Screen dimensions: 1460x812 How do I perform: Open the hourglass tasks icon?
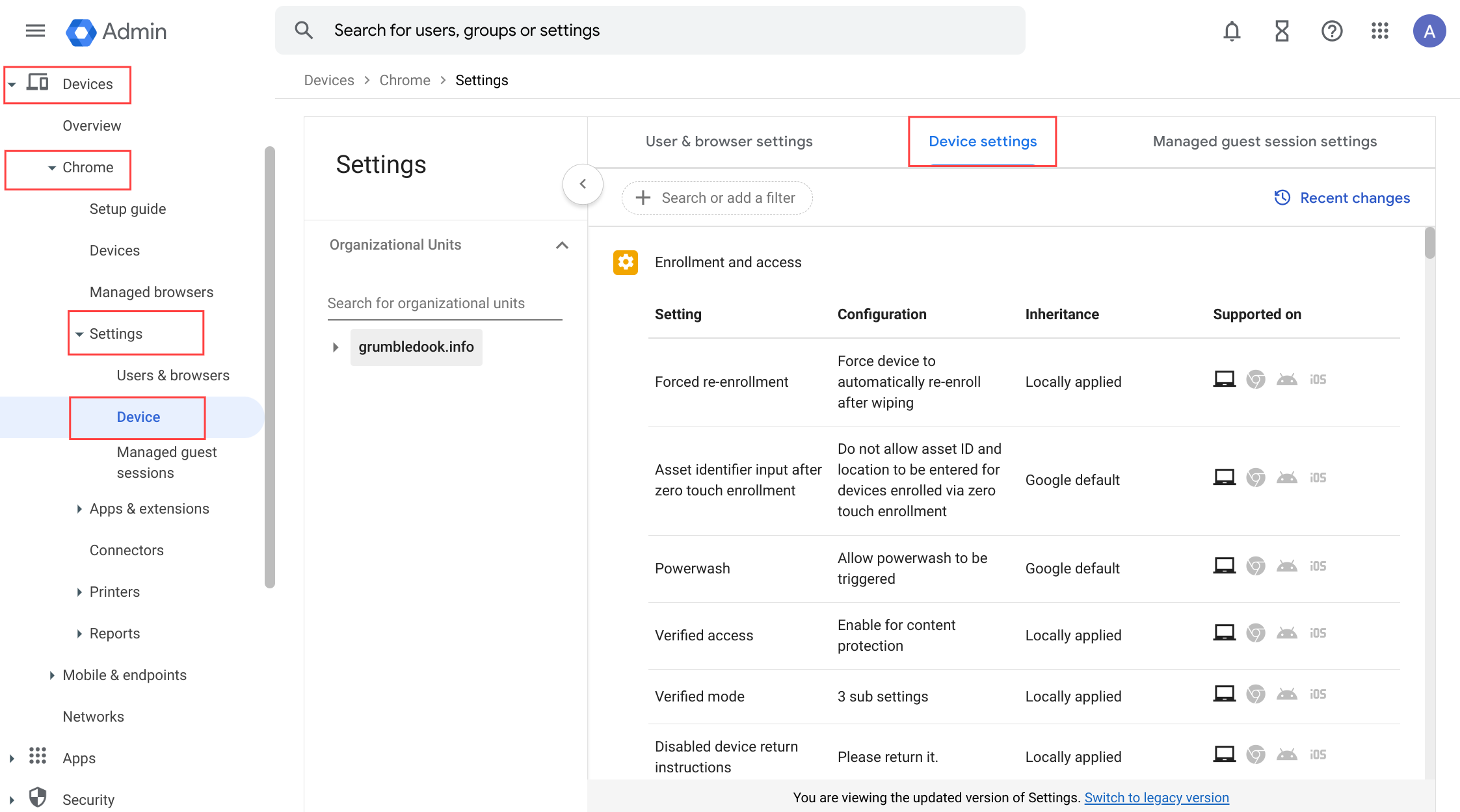[1282, 31]
